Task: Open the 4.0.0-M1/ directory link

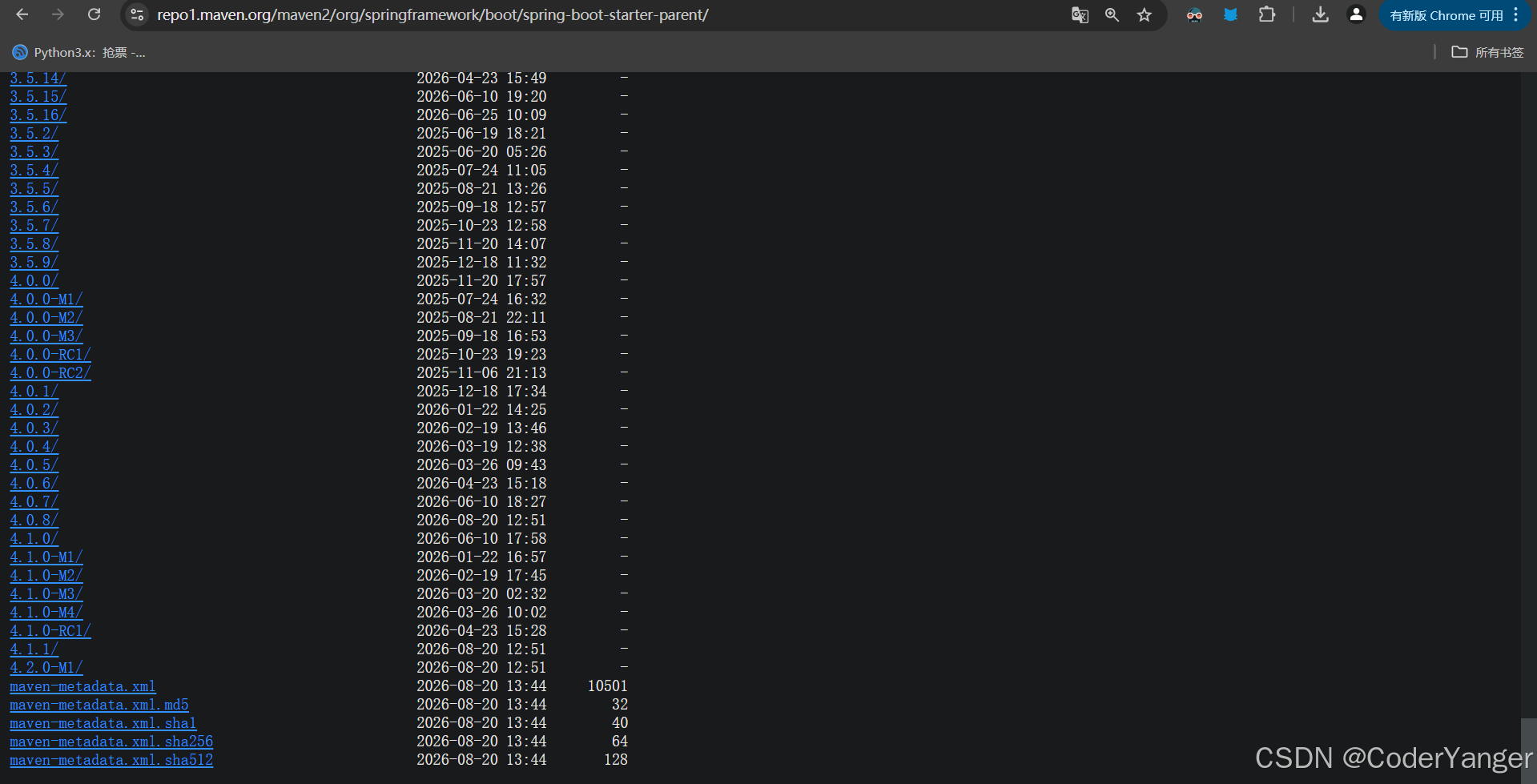Action: coord(46,299)
